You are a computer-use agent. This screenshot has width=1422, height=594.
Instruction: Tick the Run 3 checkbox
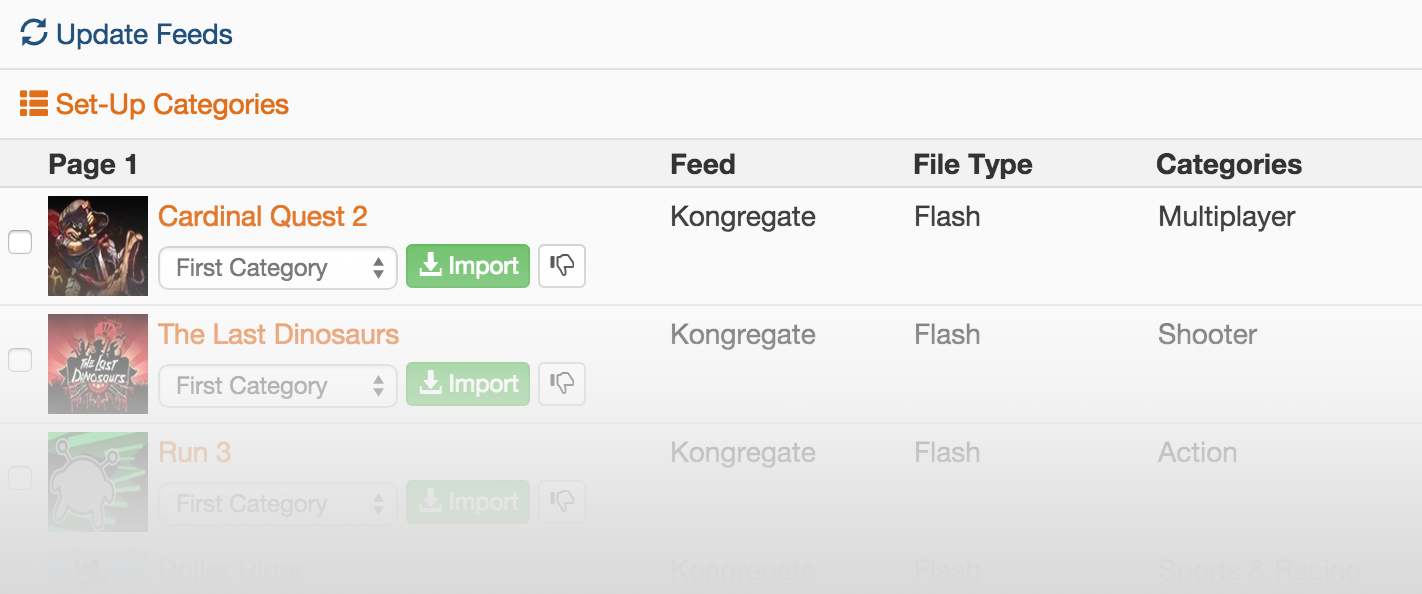click(20, 478)
